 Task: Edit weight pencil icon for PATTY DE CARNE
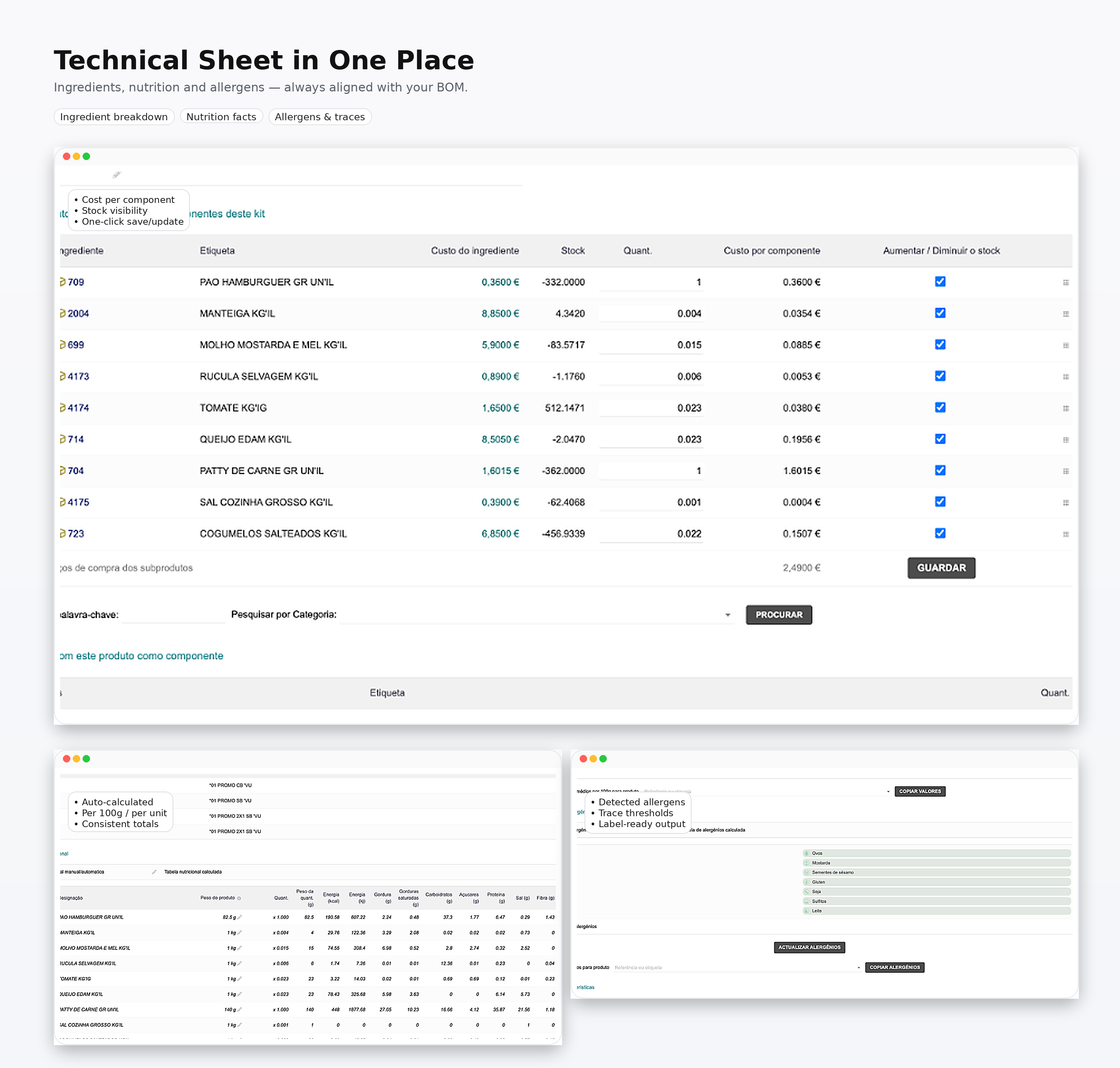(x=240, y=1009)
